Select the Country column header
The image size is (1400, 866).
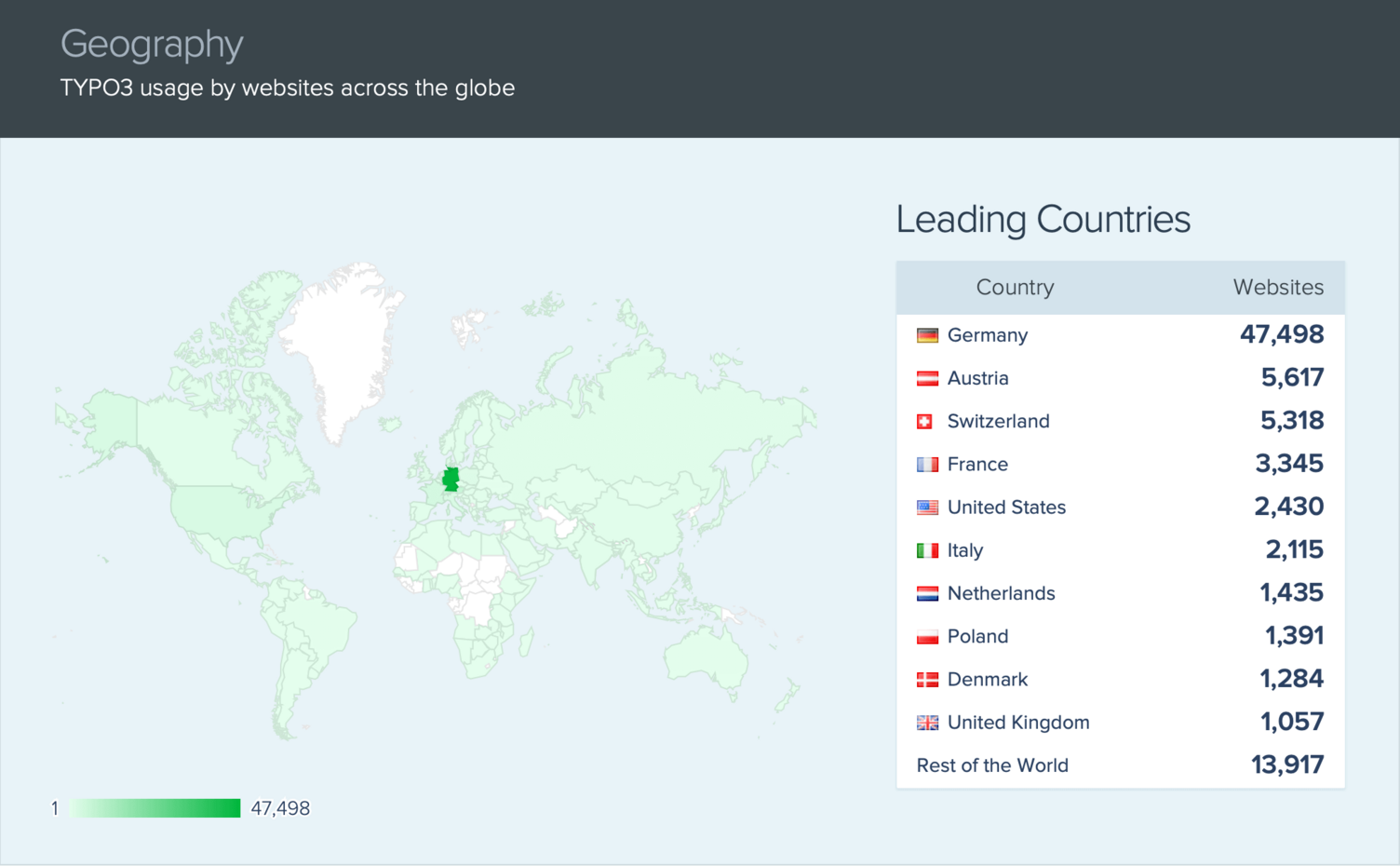click(x=1014, y=287)
